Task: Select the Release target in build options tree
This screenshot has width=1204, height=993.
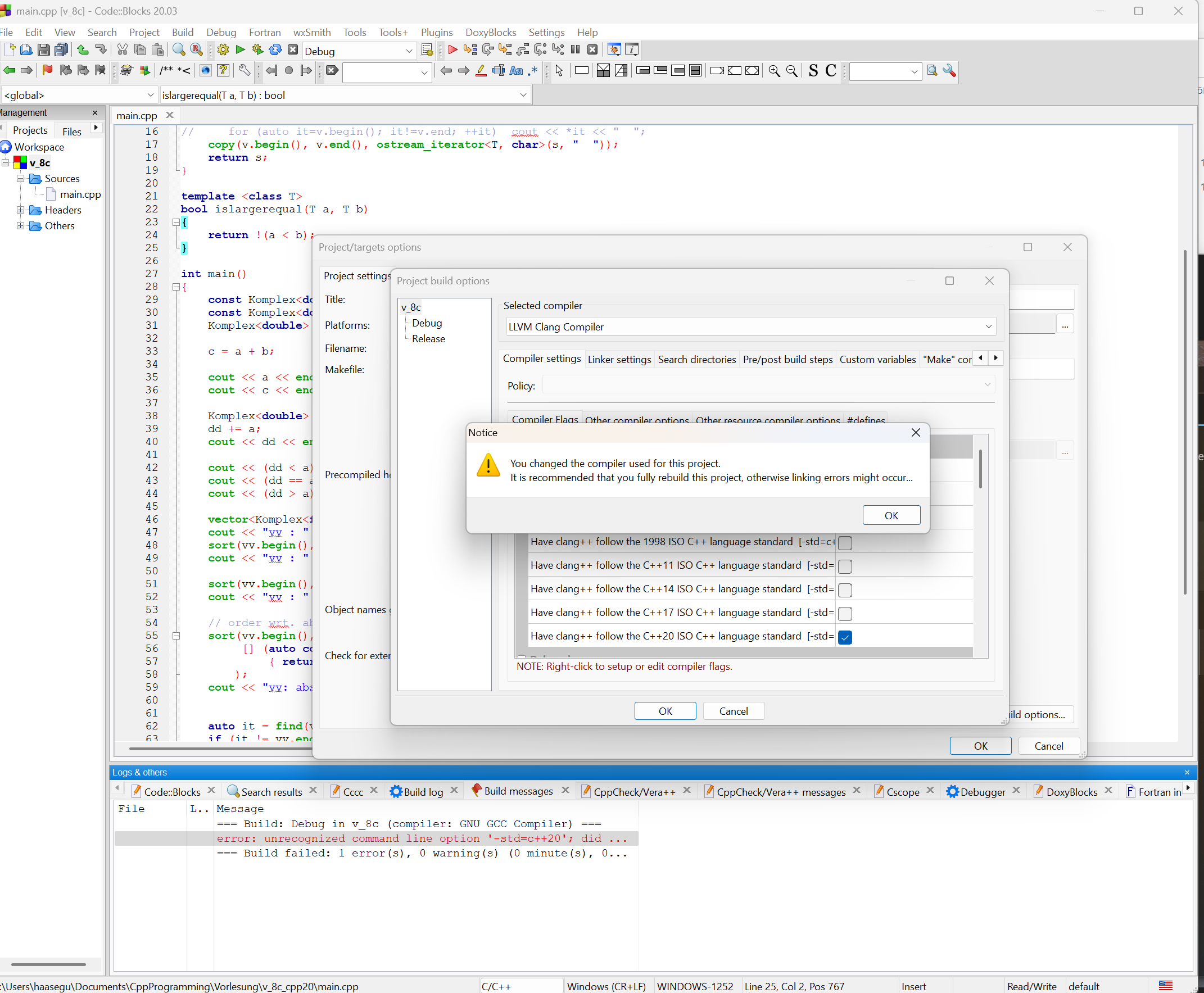Action: pyautogui.click(x=428, y=339)
